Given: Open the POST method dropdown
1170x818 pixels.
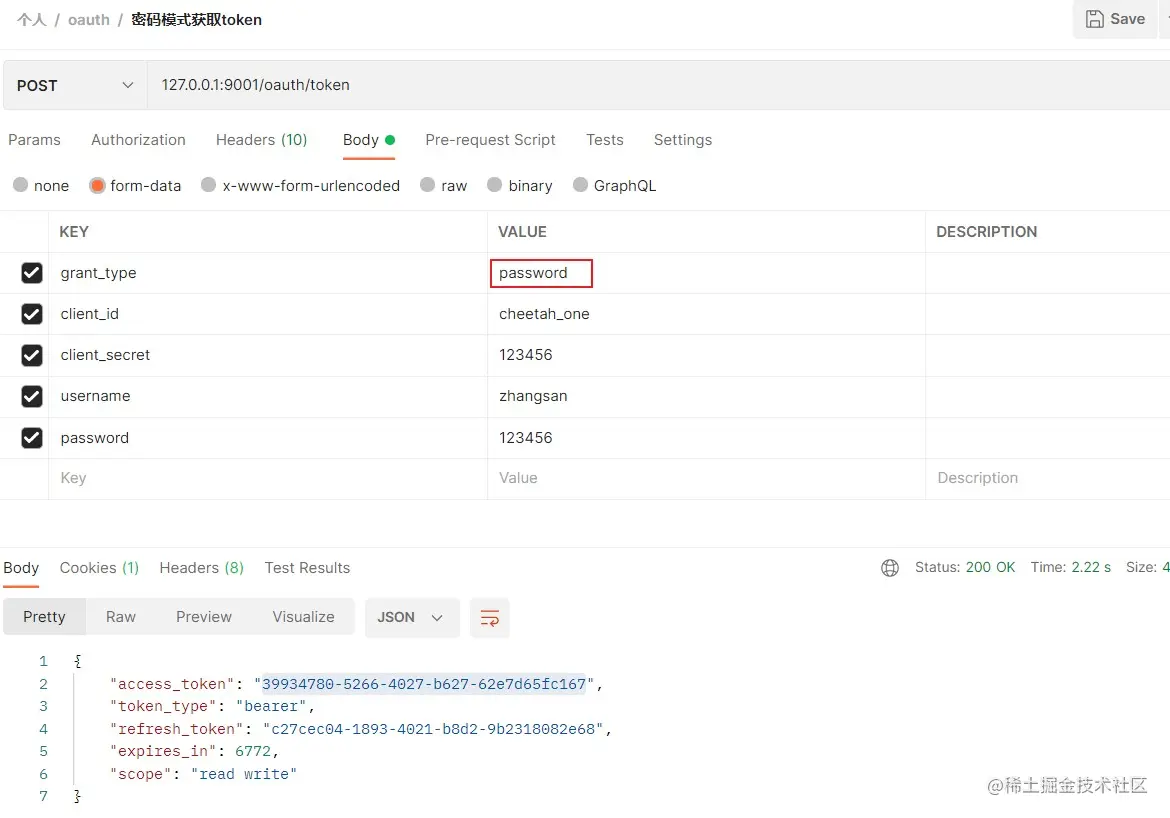Looking at the screenshot, I should point(75,85).
